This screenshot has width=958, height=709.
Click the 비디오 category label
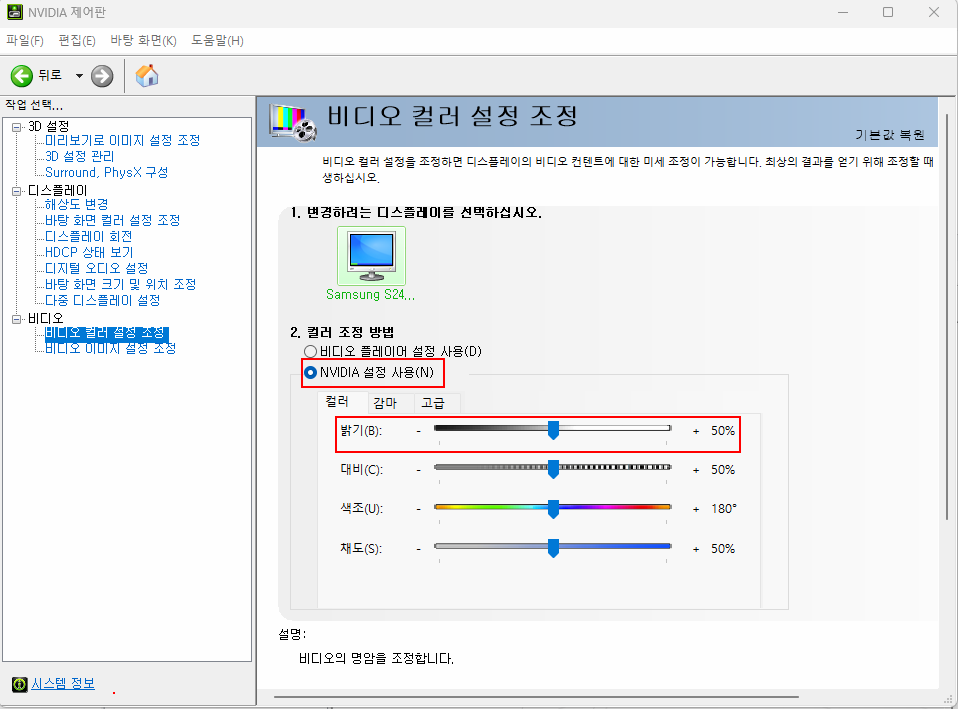45,318
